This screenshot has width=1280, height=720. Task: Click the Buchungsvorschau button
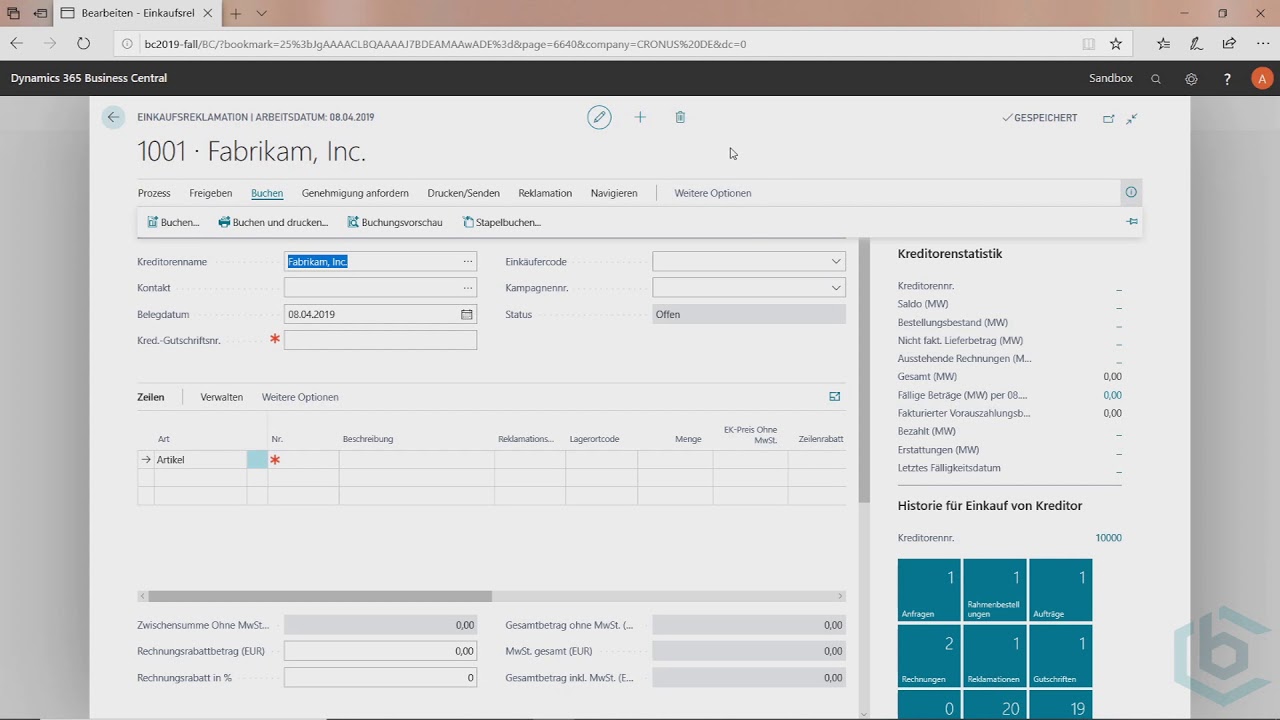[395, 222]
